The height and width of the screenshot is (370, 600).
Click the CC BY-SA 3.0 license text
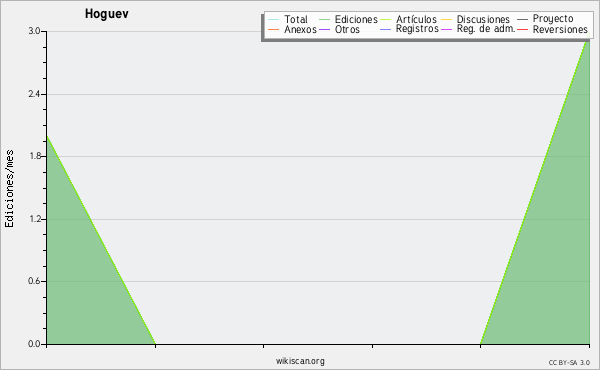click(569, 363)
